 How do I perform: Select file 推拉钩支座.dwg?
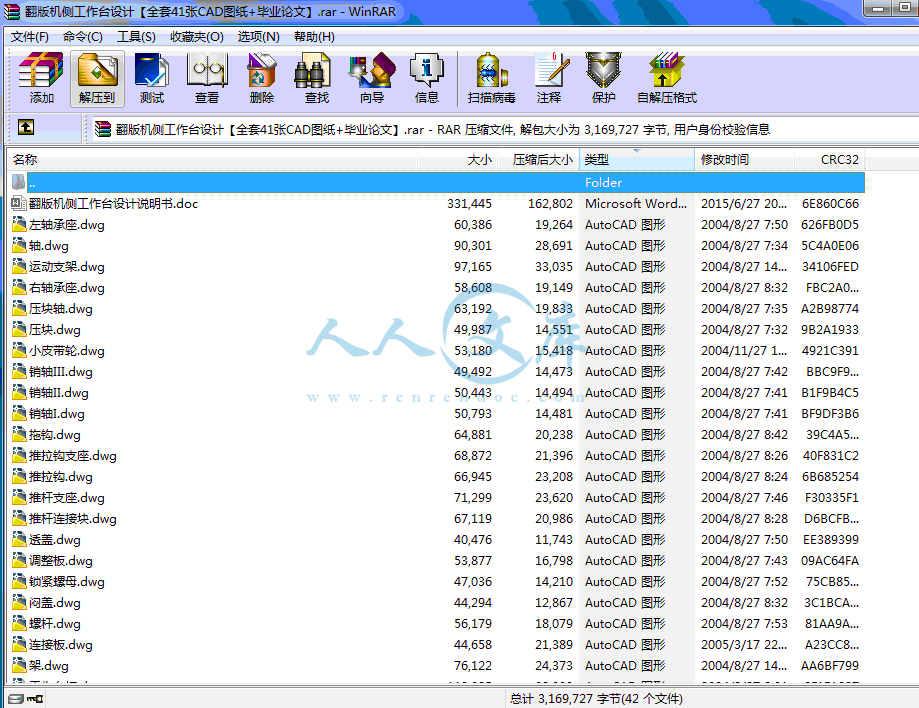73,455
